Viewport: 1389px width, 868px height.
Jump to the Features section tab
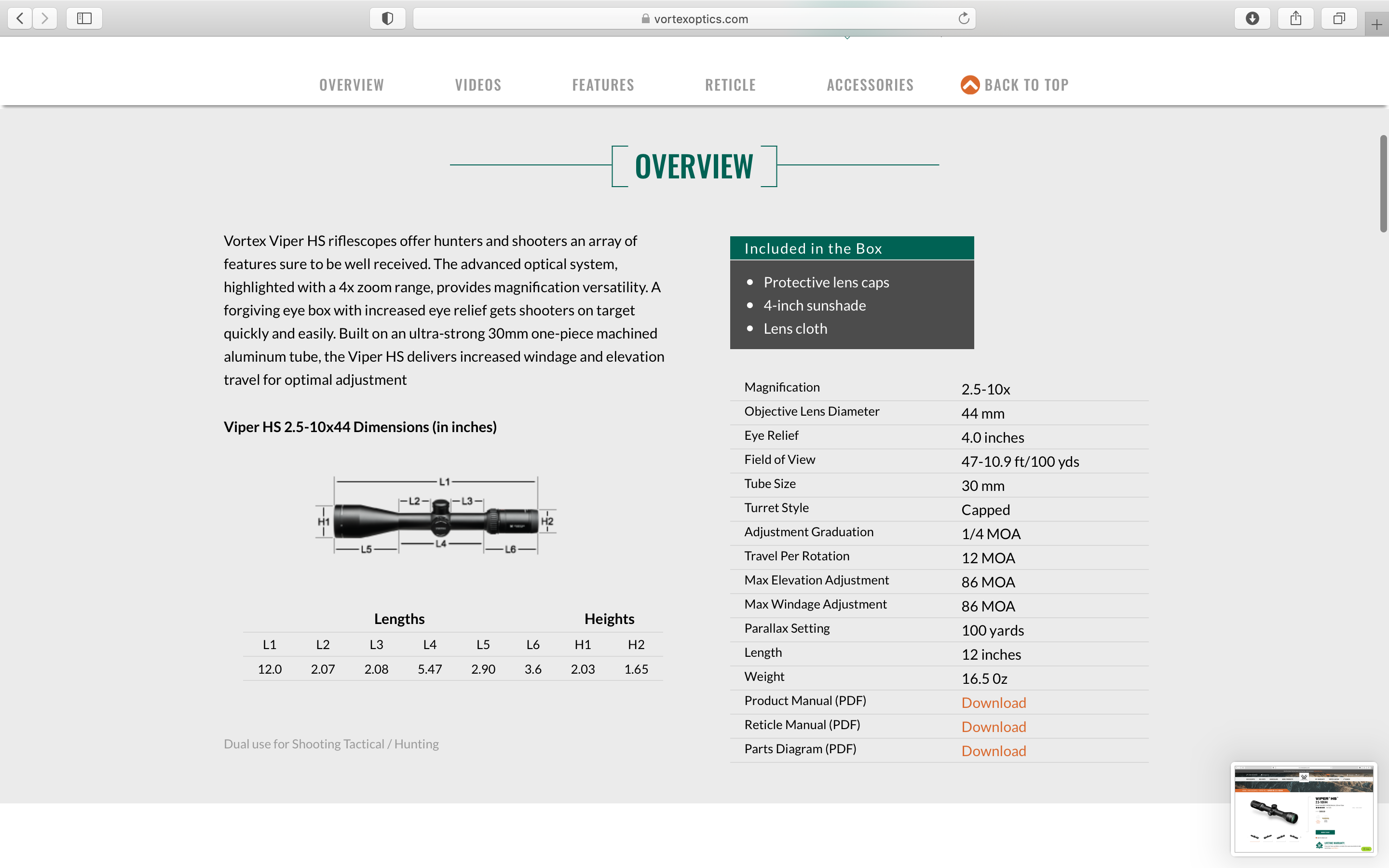[x=603, y=85]
